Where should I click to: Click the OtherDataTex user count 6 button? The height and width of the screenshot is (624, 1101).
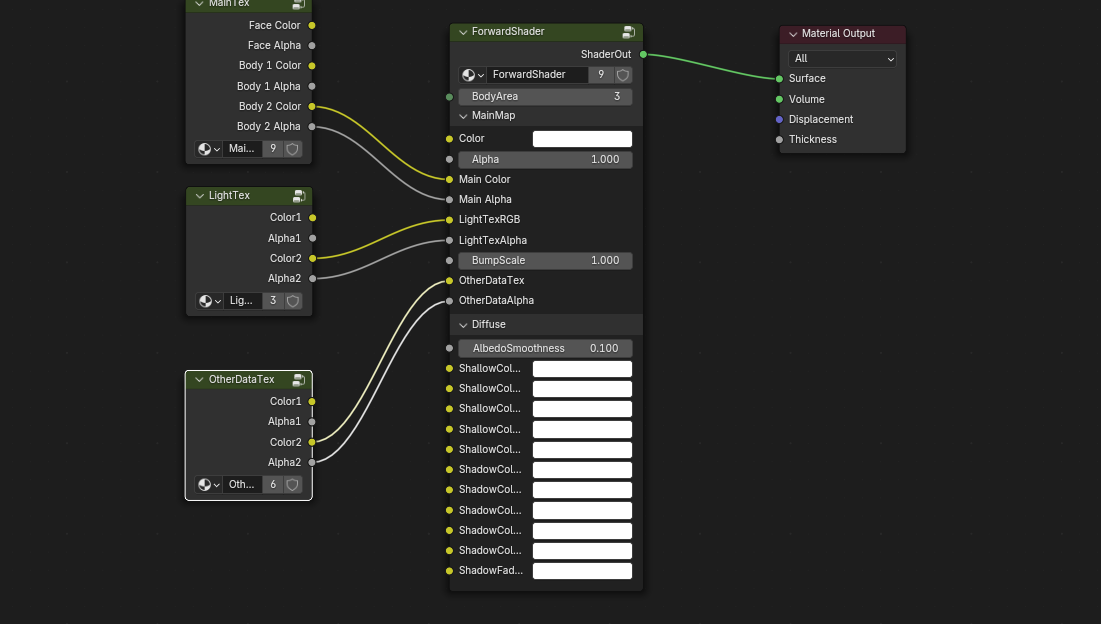(273, 485)
